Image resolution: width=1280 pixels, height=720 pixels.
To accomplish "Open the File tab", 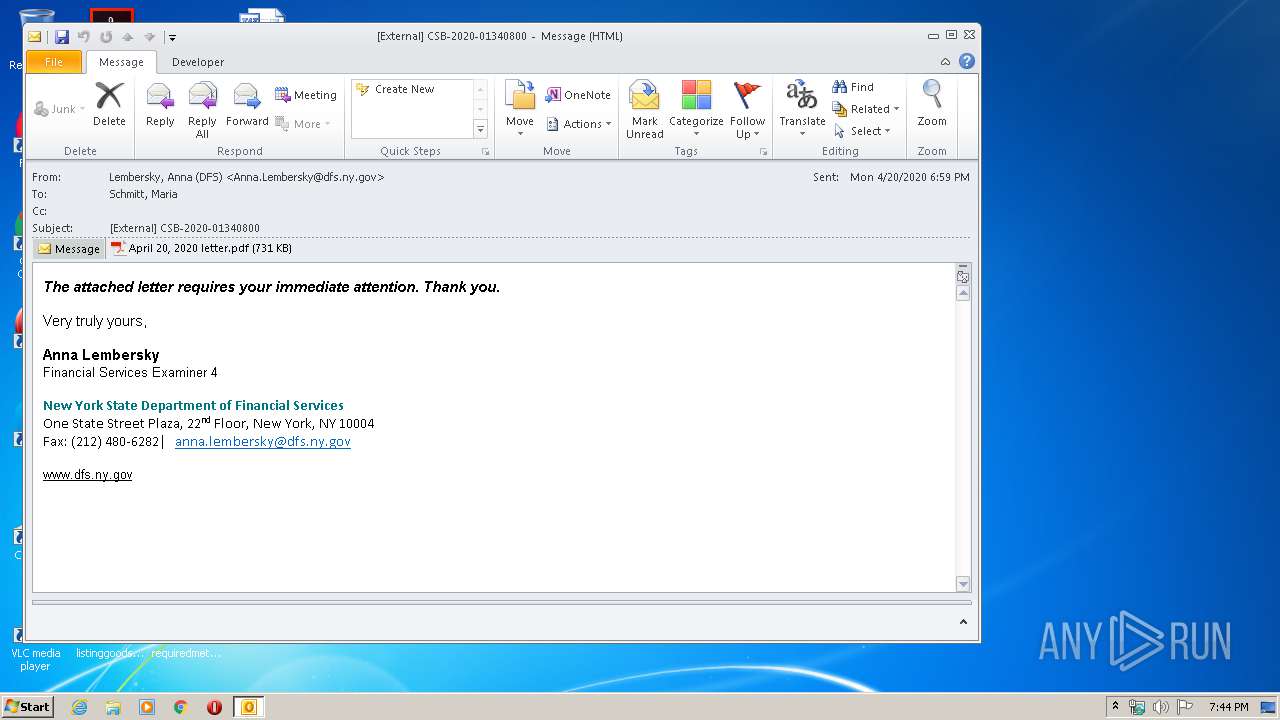I will pos(54,62).
